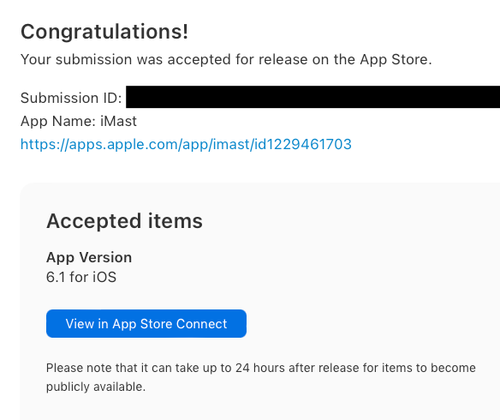Click the Submission ID label
Screen dimensions: 500x420
coord(71,98)
